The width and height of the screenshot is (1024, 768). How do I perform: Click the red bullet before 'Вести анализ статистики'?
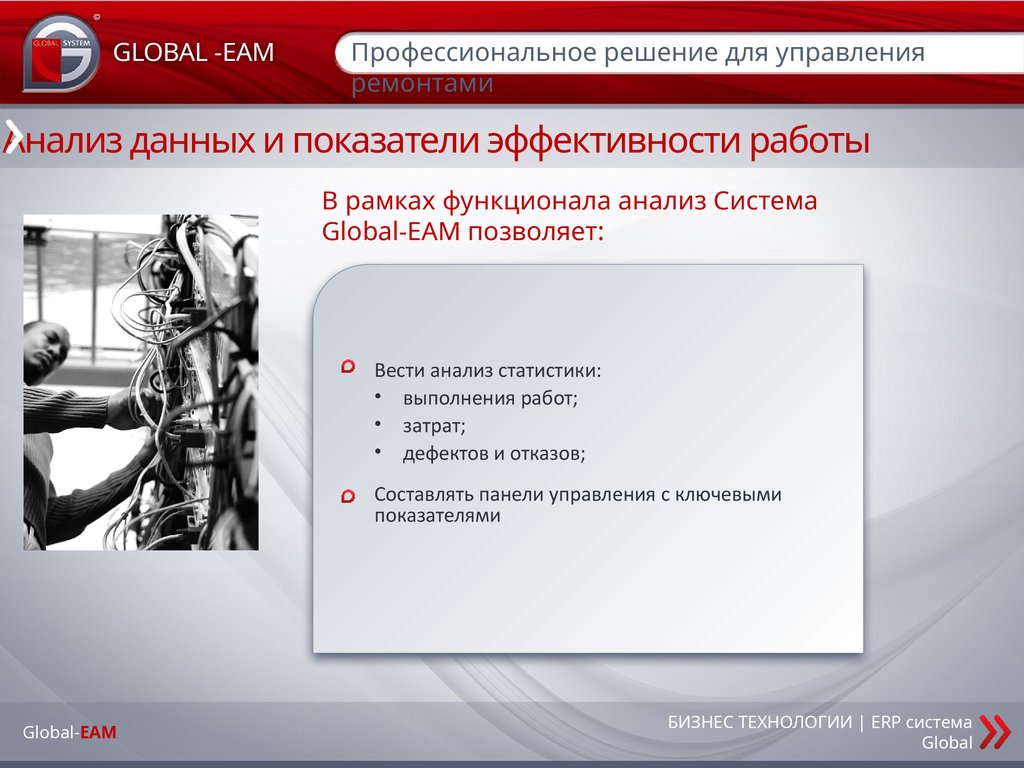pyautogui.click(x=348, y=366)
